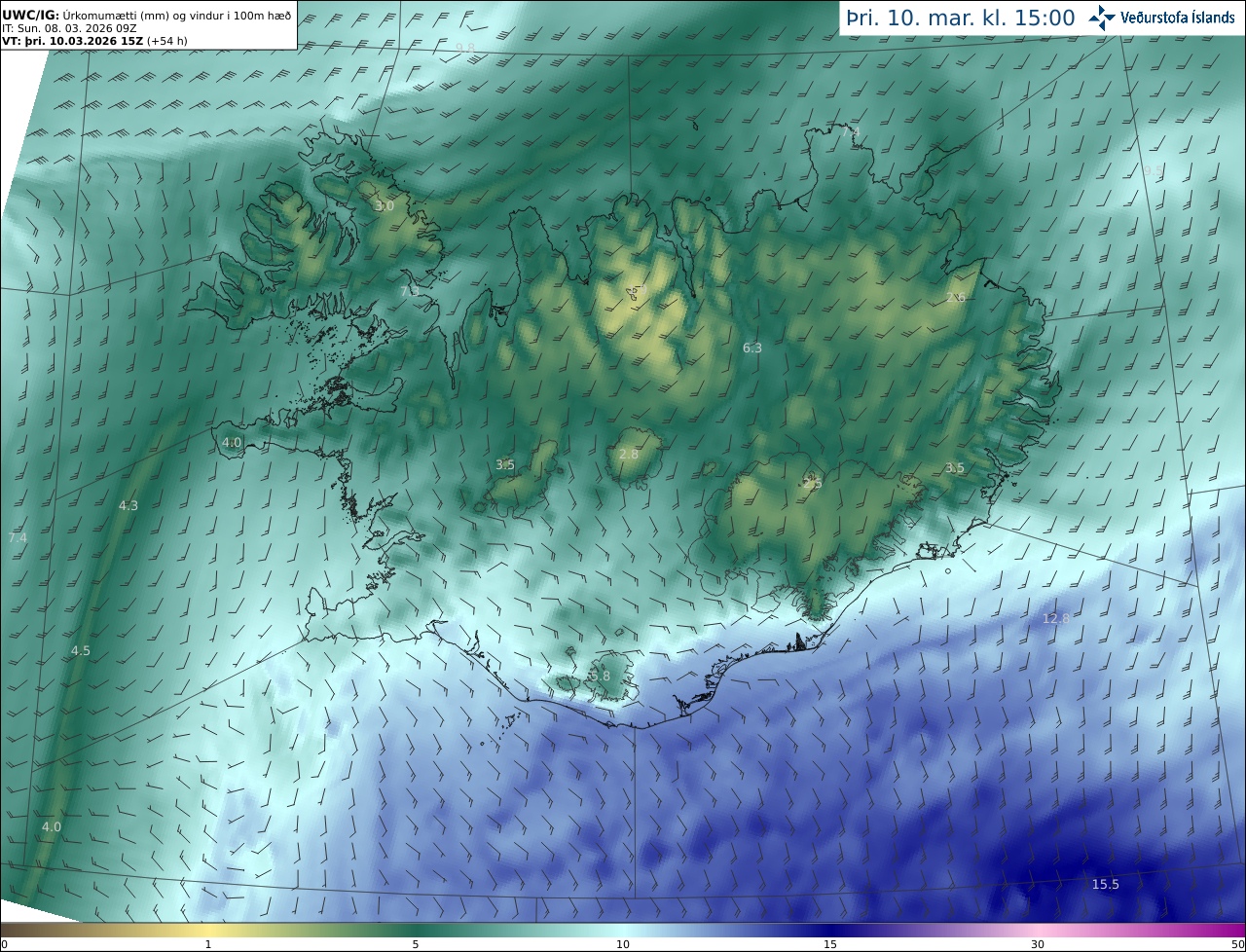Click the date header Þri. 10. mar. kl. 15:00
1246x952 pixels.
tap(960, 18)
